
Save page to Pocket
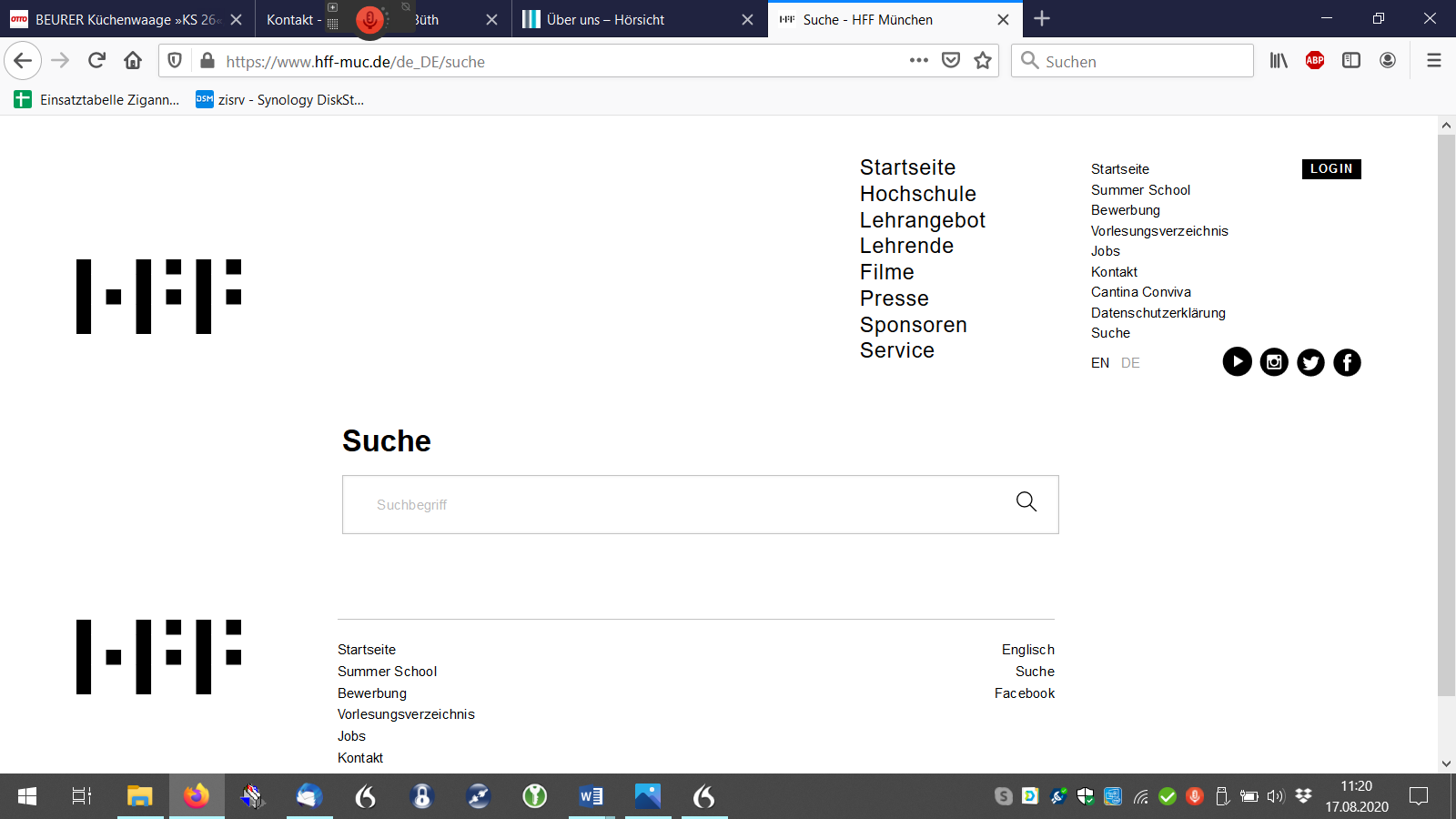tap(951, 61)
